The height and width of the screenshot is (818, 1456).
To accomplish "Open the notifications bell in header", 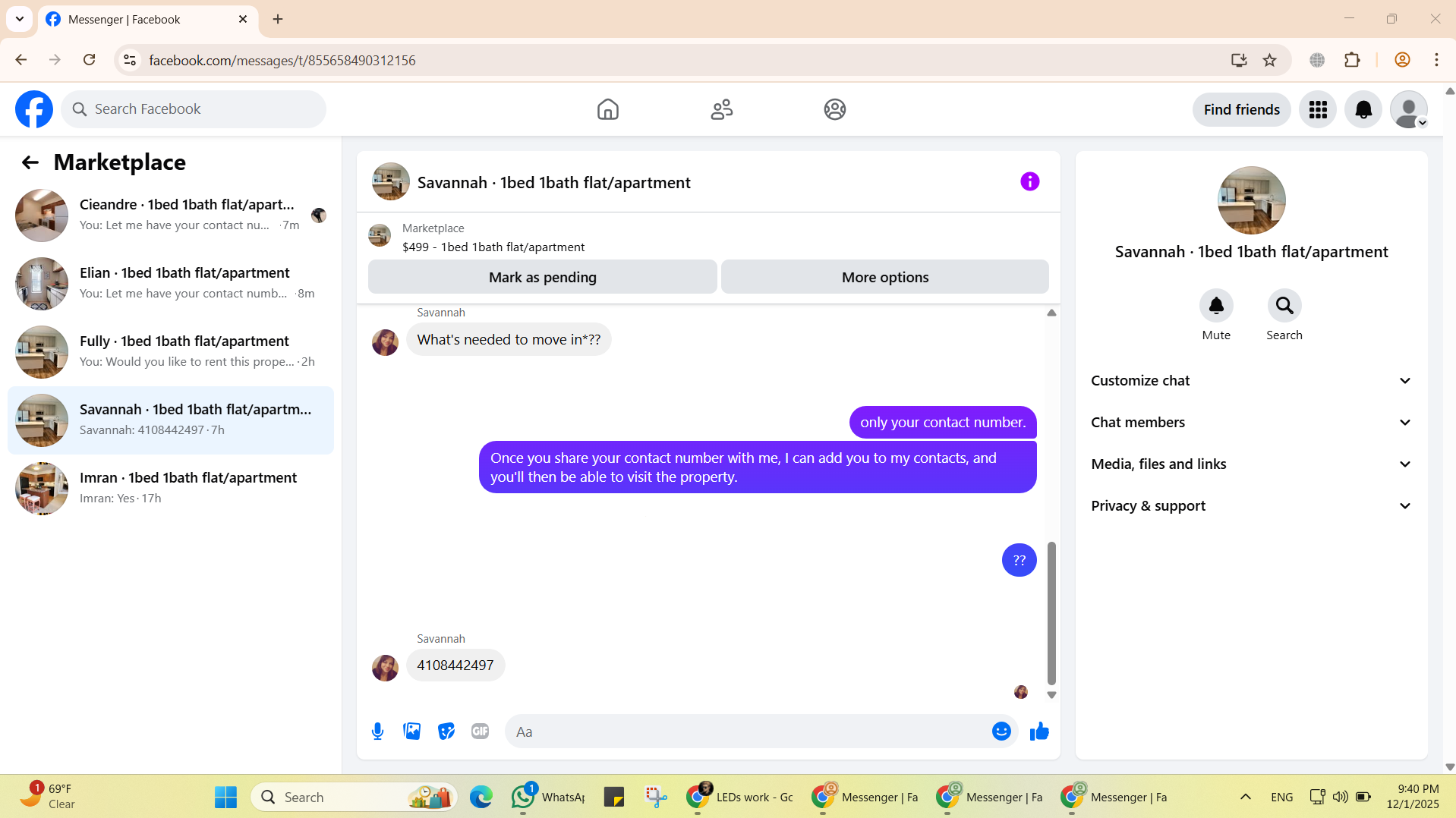I will click(x=1363, y=110).
